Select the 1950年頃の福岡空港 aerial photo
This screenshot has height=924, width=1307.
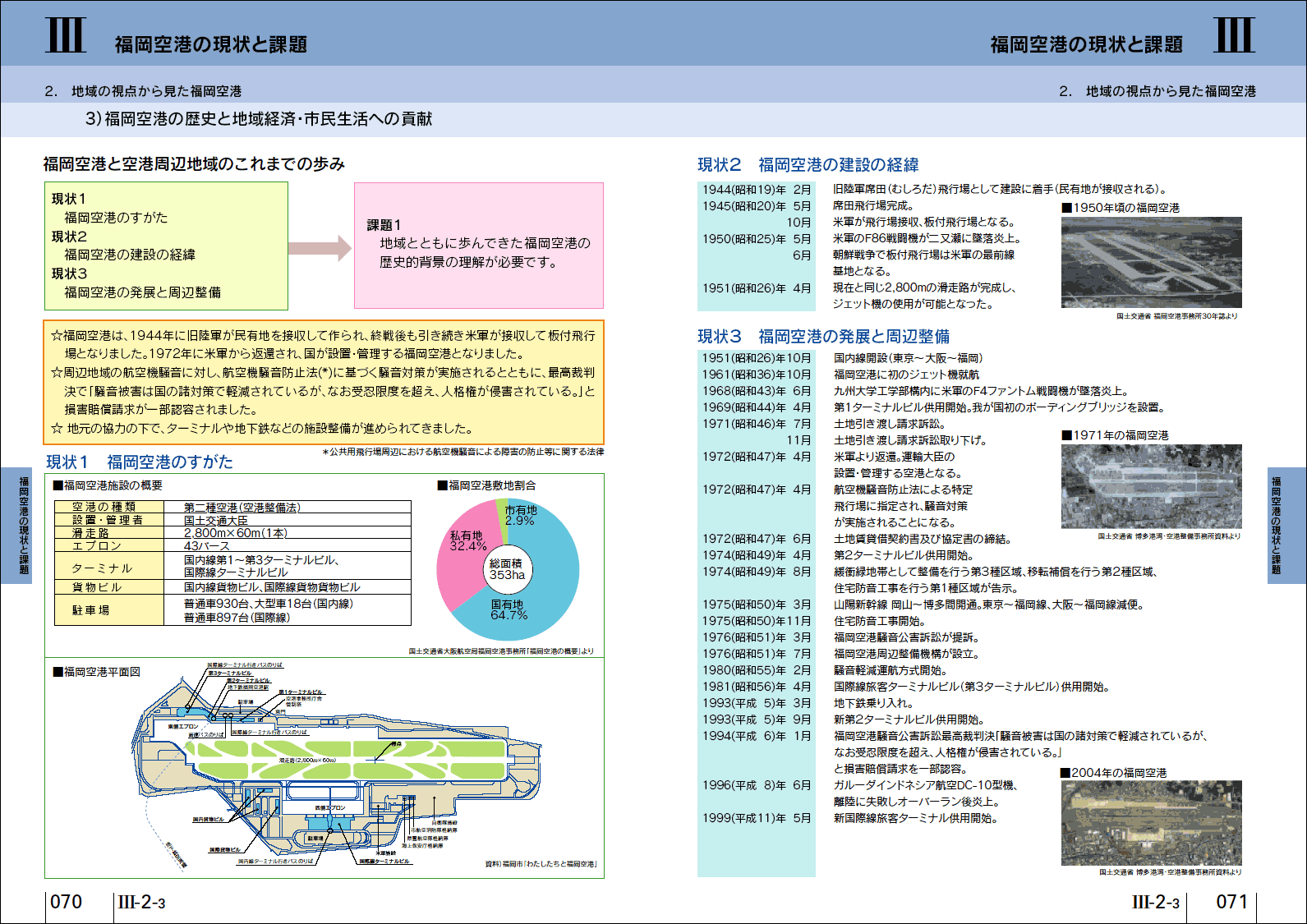1151,262
